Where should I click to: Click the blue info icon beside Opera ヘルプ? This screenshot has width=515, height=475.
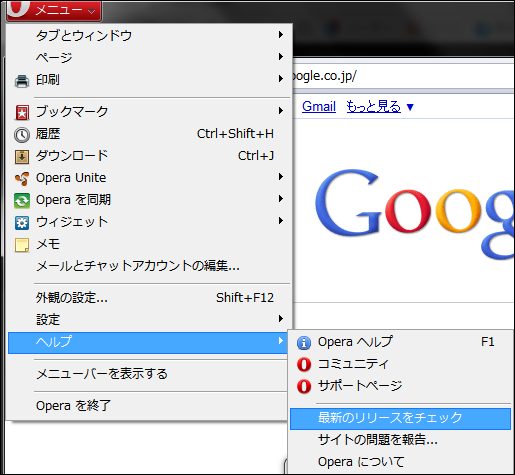(304, 343)
